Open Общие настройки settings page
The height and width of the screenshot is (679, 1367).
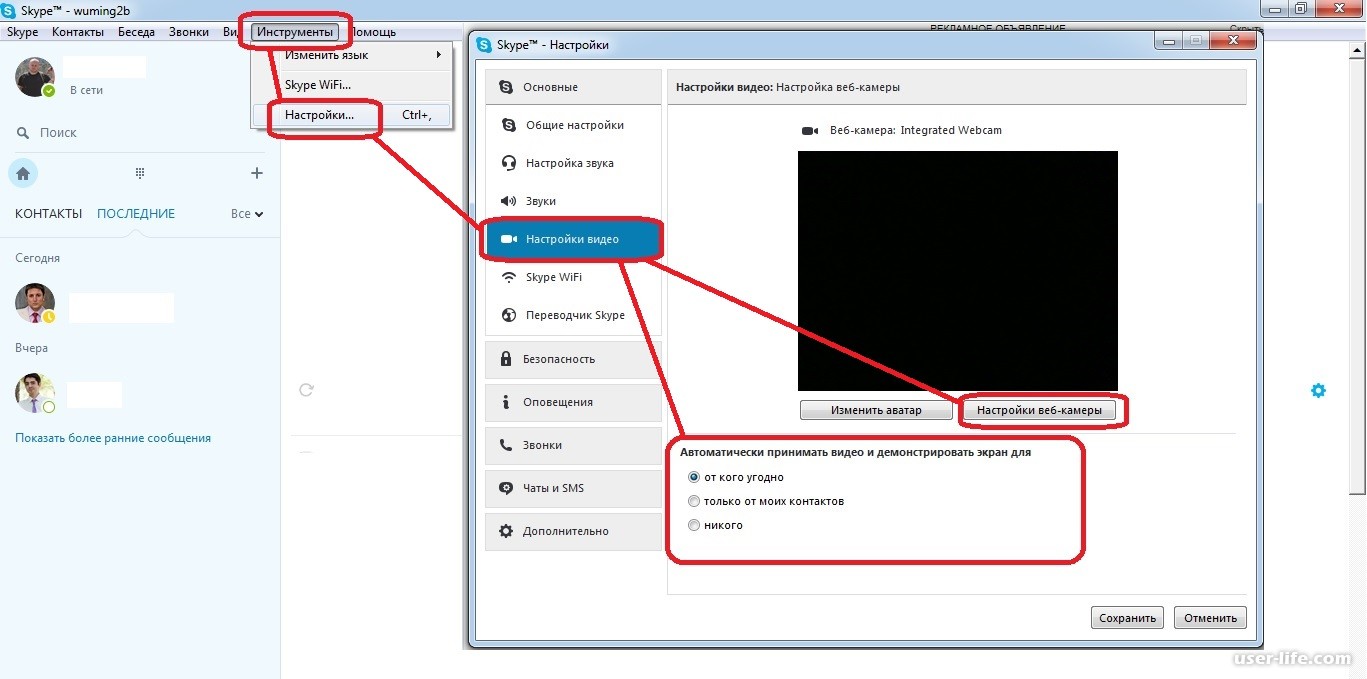click(574, 125)
